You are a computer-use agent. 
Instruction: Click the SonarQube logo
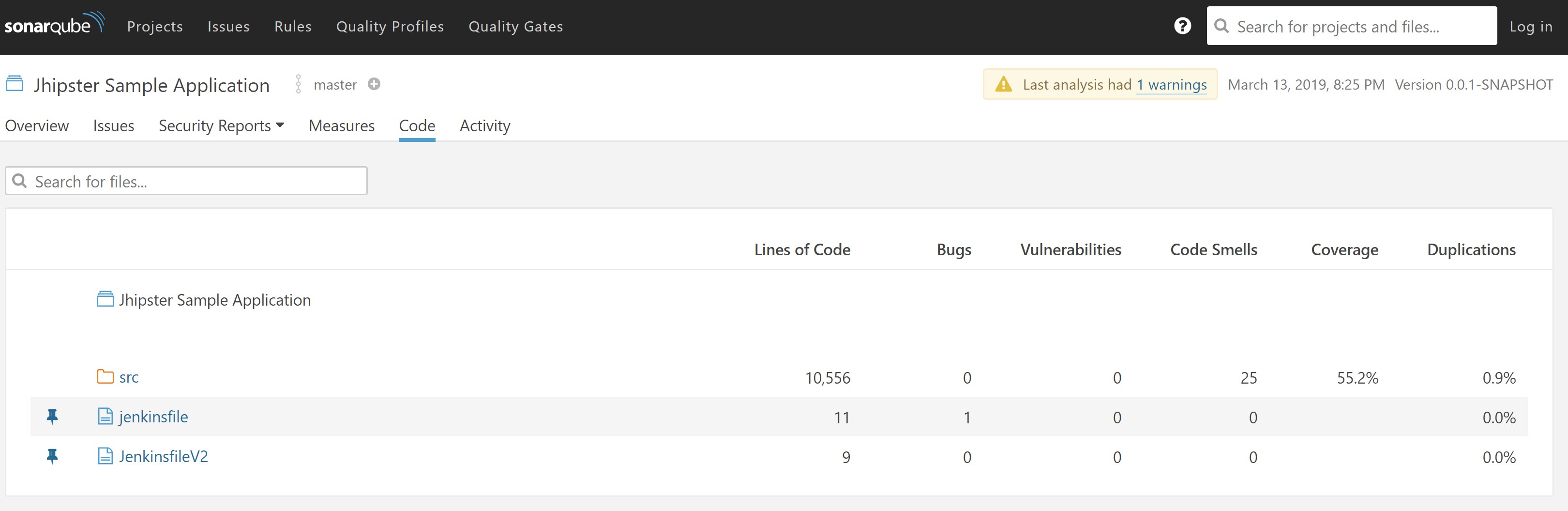[x=54, y=25]
